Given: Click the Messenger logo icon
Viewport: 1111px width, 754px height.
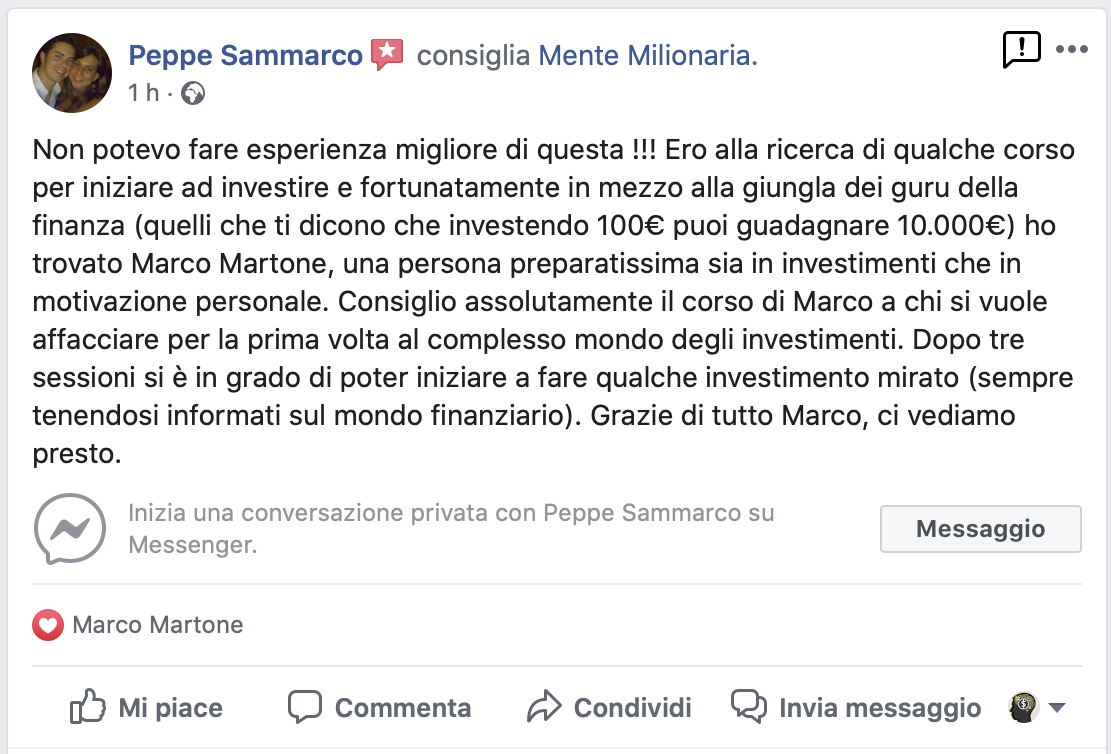Looking at the screenshot, I should click(x=70, y=529).
